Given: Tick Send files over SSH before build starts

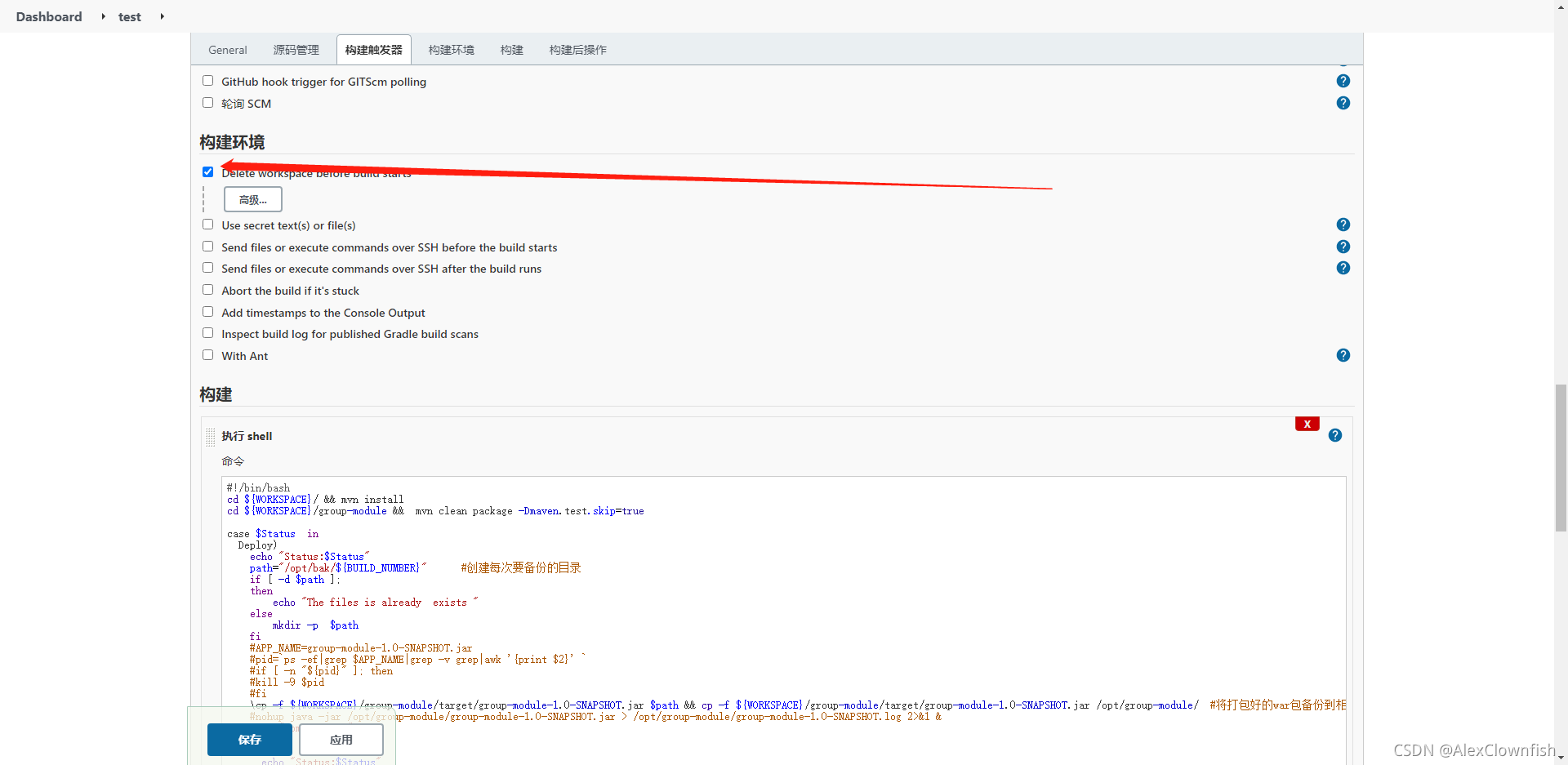Looking at the screenshot, I should (x=207, y=247).
